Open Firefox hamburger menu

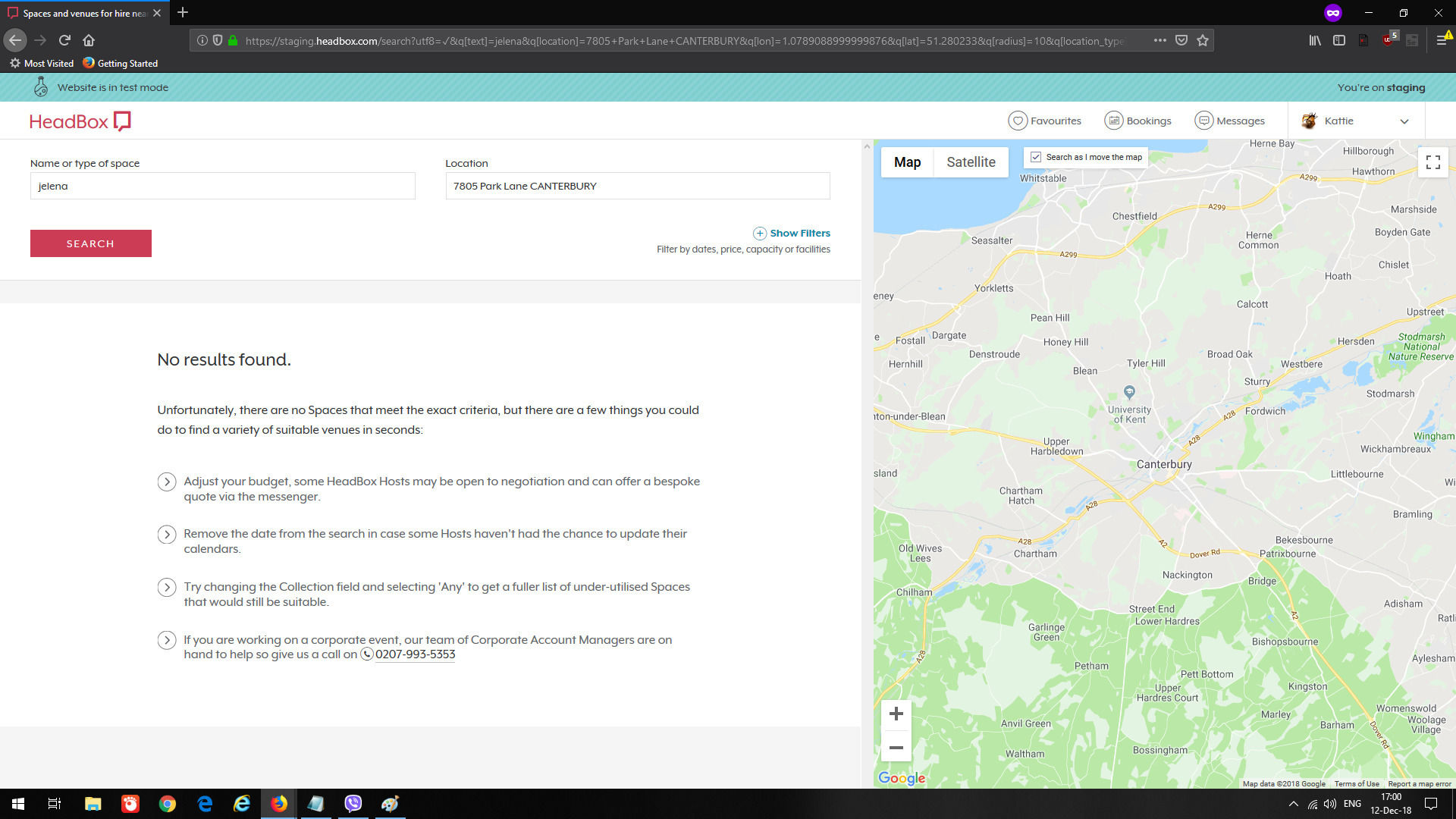1441,40
